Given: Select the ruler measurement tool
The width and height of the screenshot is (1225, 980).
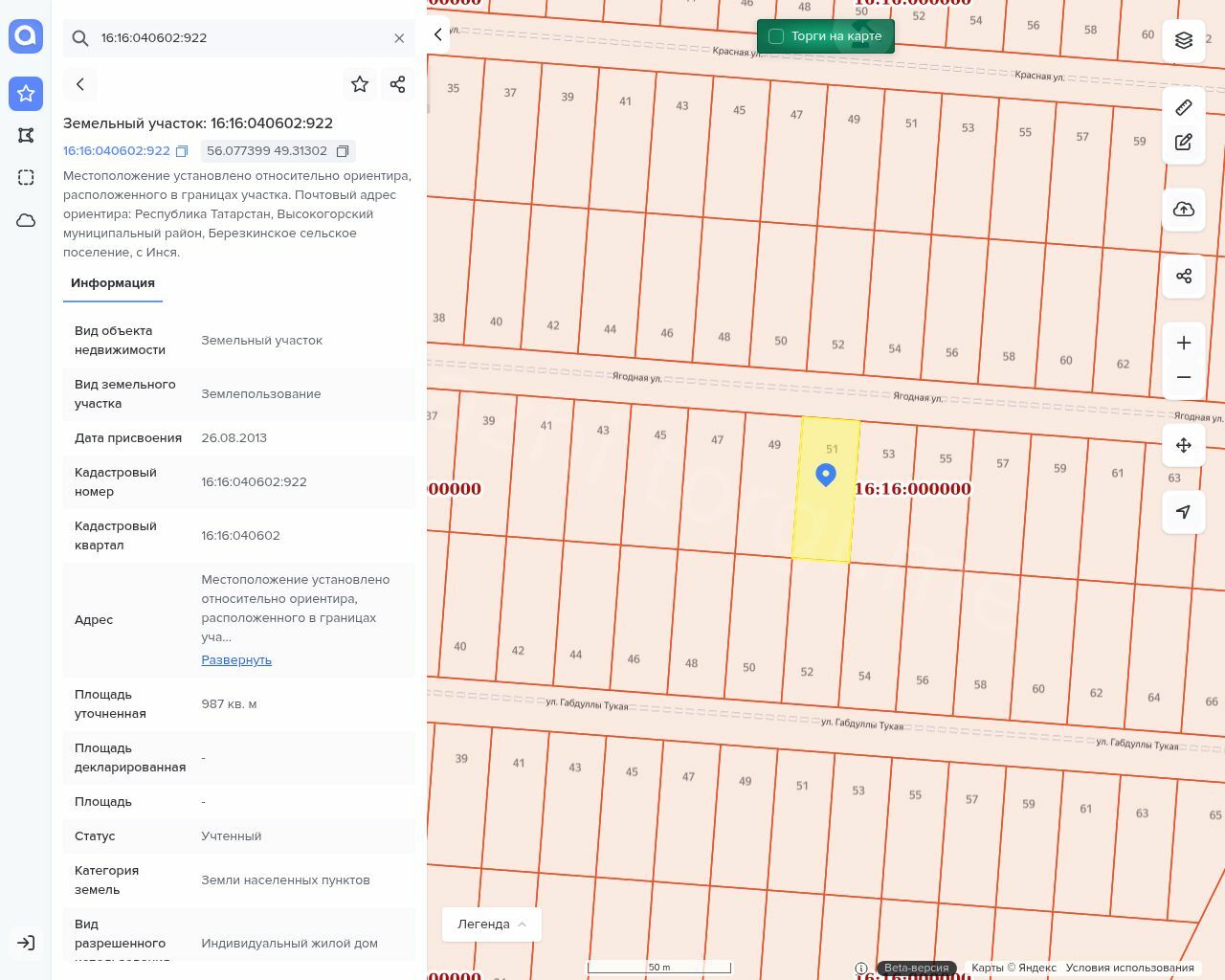Looking at the screenshot, I should point(1184,107).
